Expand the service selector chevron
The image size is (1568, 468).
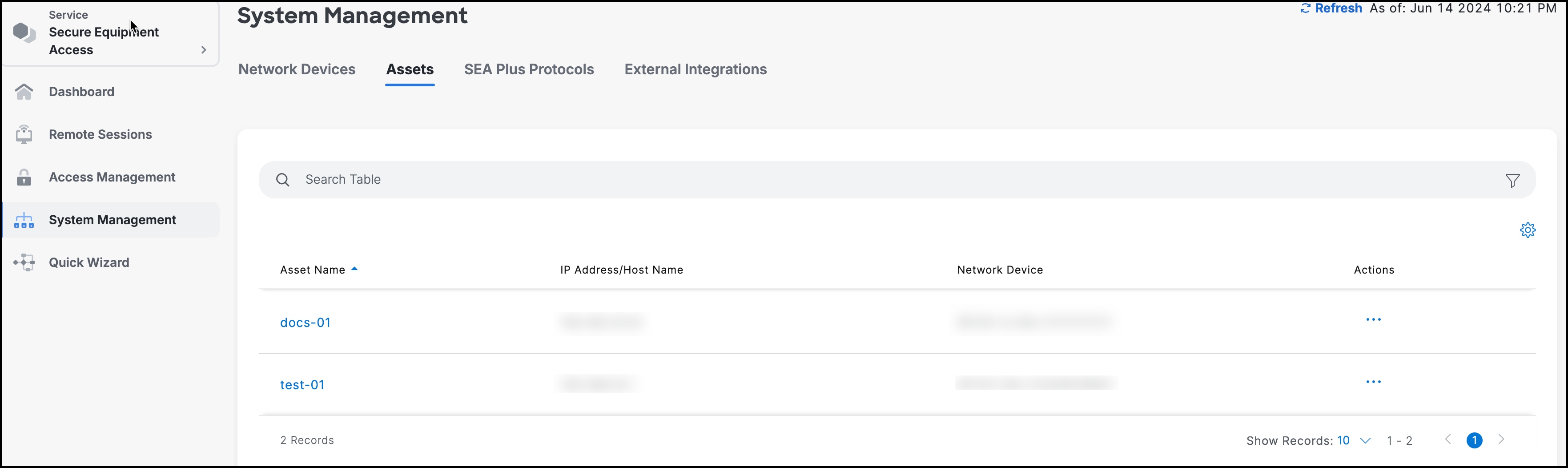204,50
